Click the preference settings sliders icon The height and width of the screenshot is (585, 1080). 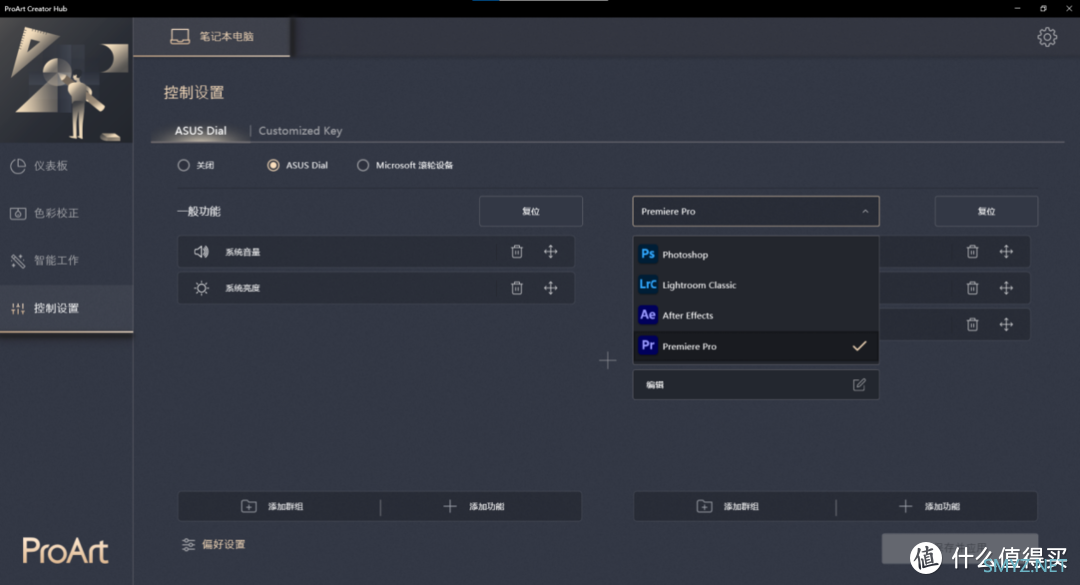(x=188, y=544)
